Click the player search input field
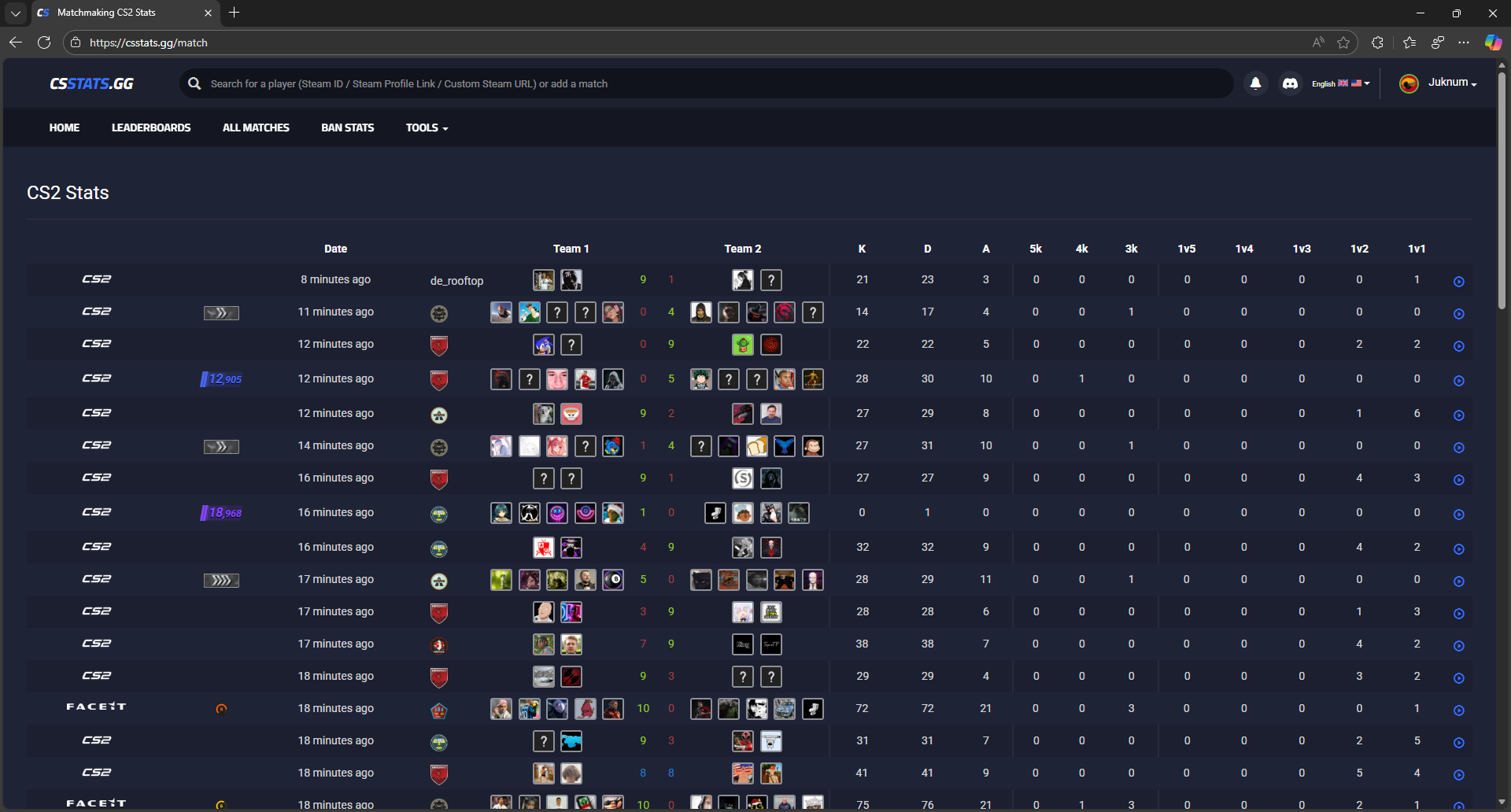 pyautogui.click(x=708, y=83)
